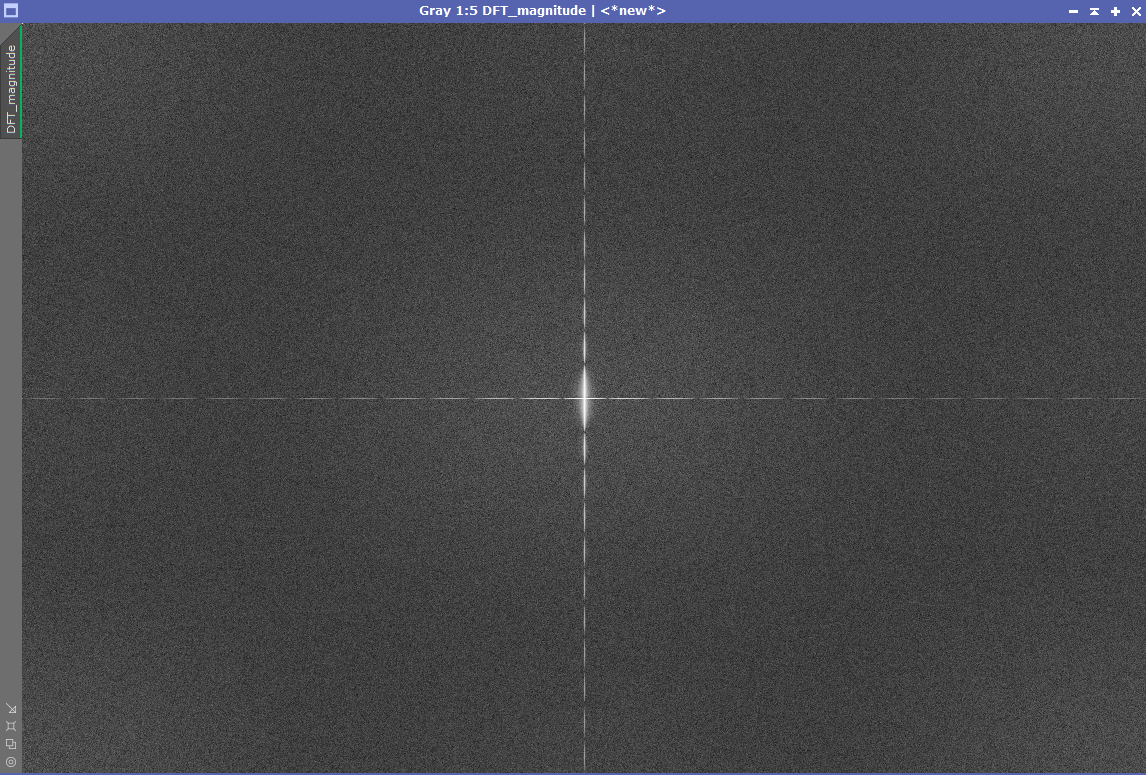Click the fit view square icon

[x=11, y=726]
